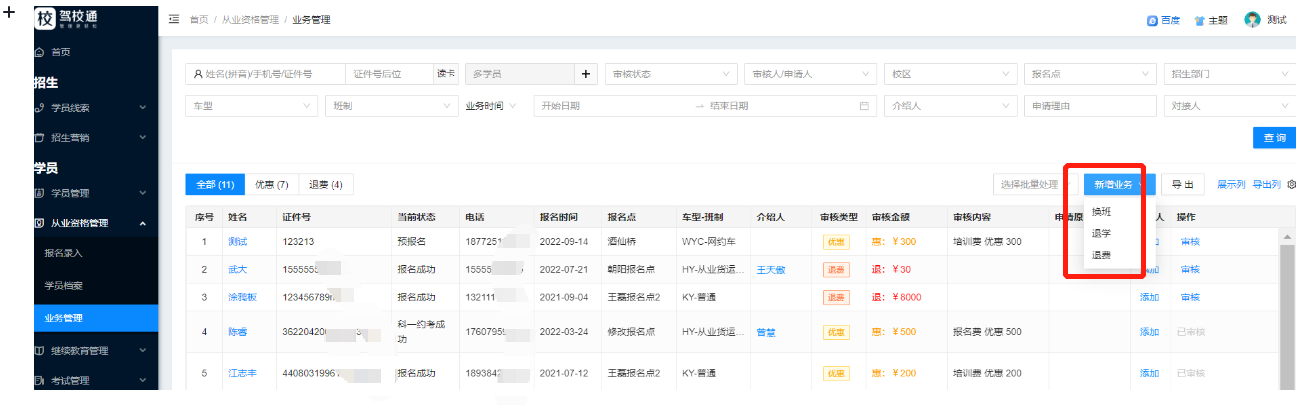The image size is (1296, 405).
Task: Collapse the sidebar with the hamburger icon
Action: 174,20
